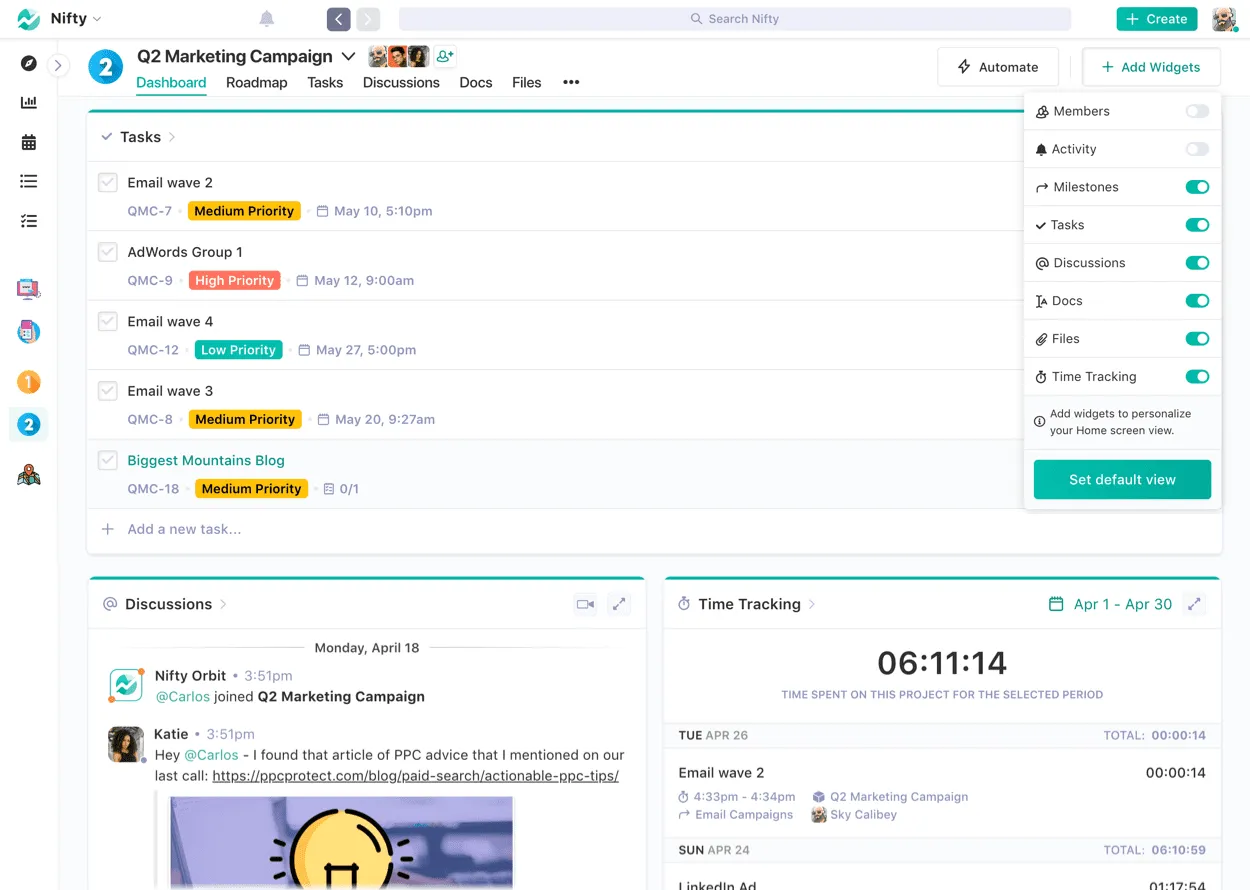Start a video call from Discussions widget
This screenshot has width=1250, height=890.
tap(584, 604)
